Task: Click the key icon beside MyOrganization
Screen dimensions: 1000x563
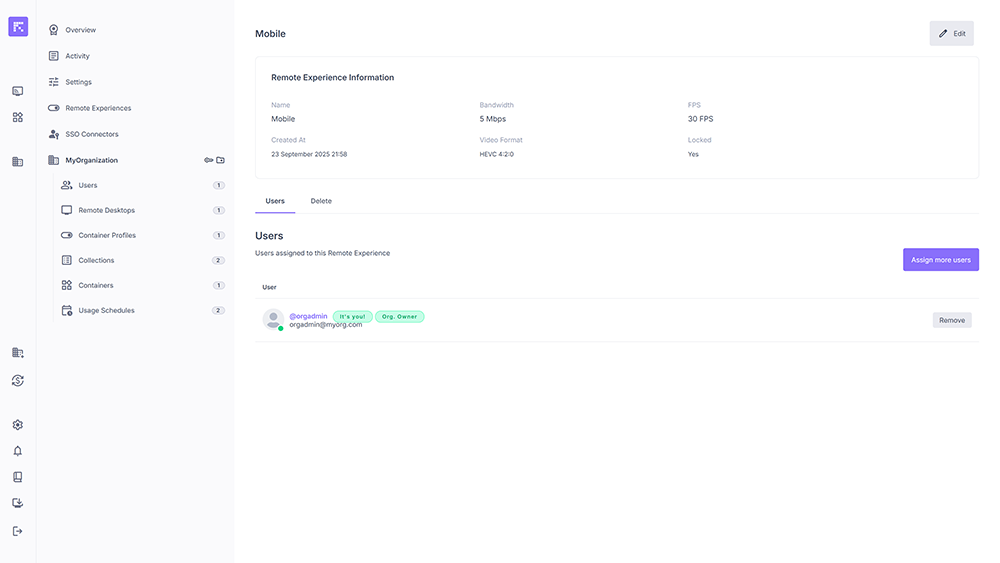Action: (x=209, y=160)
